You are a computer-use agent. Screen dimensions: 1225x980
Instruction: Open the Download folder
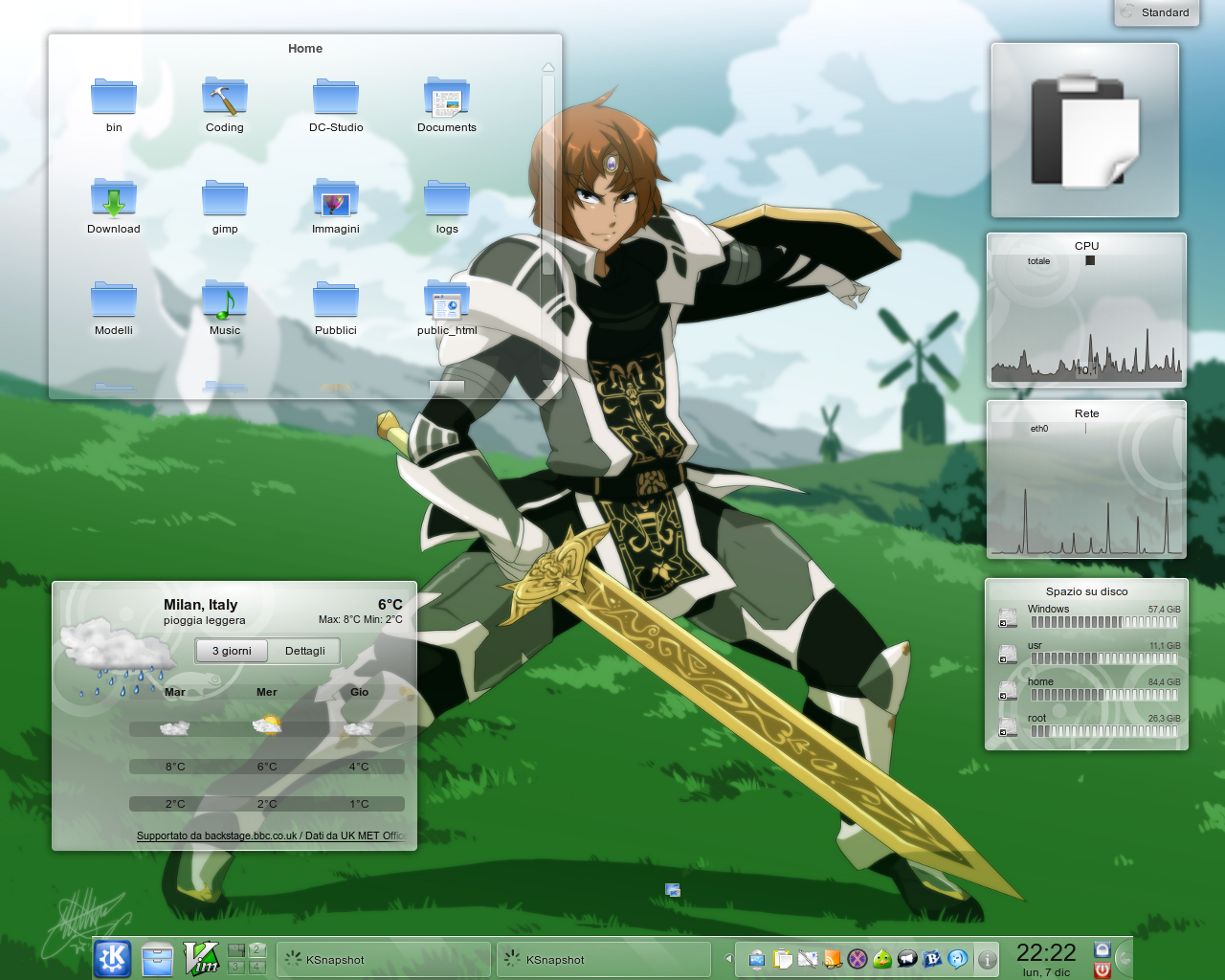(x=114, y=200)
